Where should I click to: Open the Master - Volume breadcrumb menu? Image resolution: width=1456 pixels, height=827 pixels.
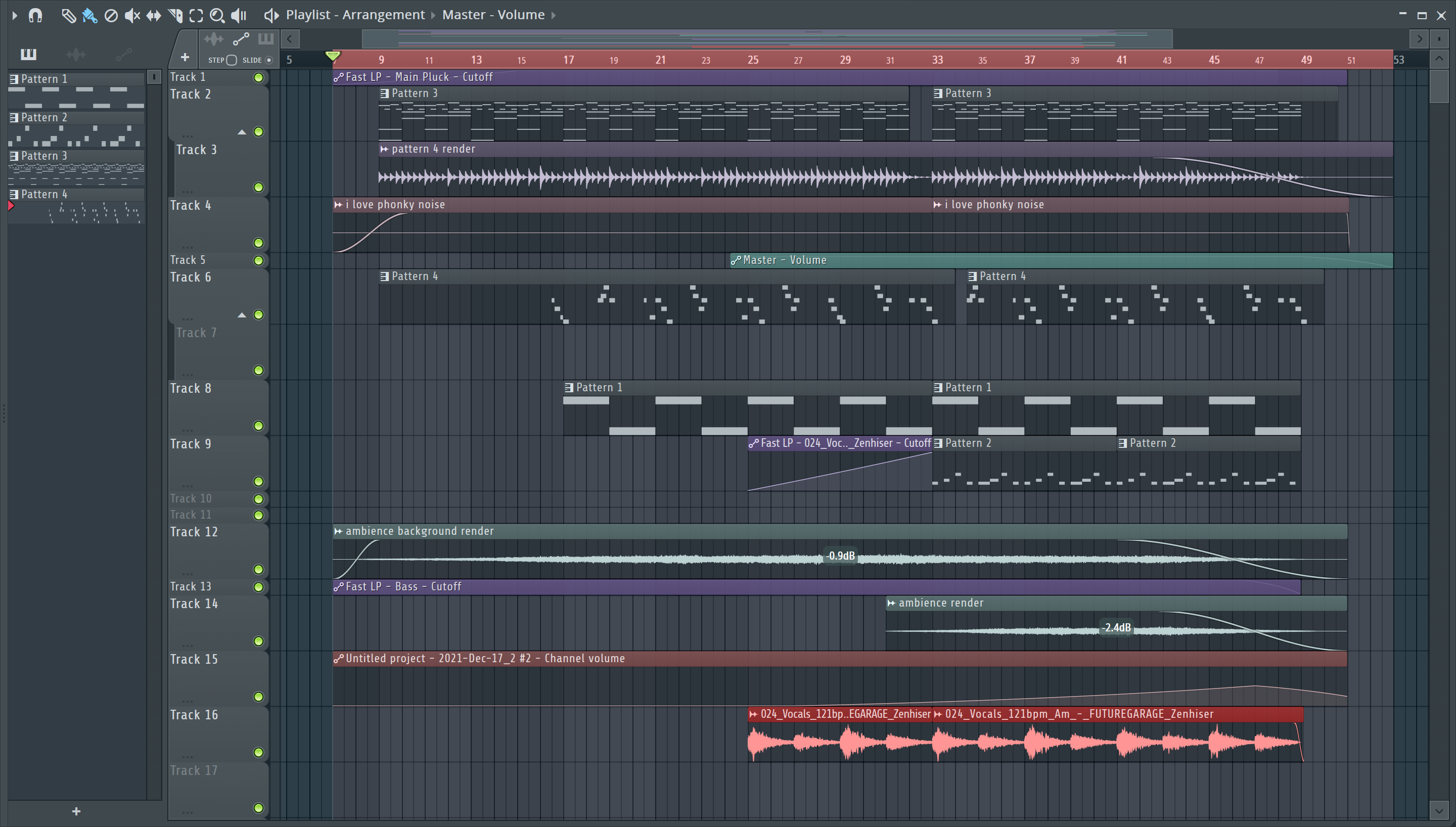493,15
